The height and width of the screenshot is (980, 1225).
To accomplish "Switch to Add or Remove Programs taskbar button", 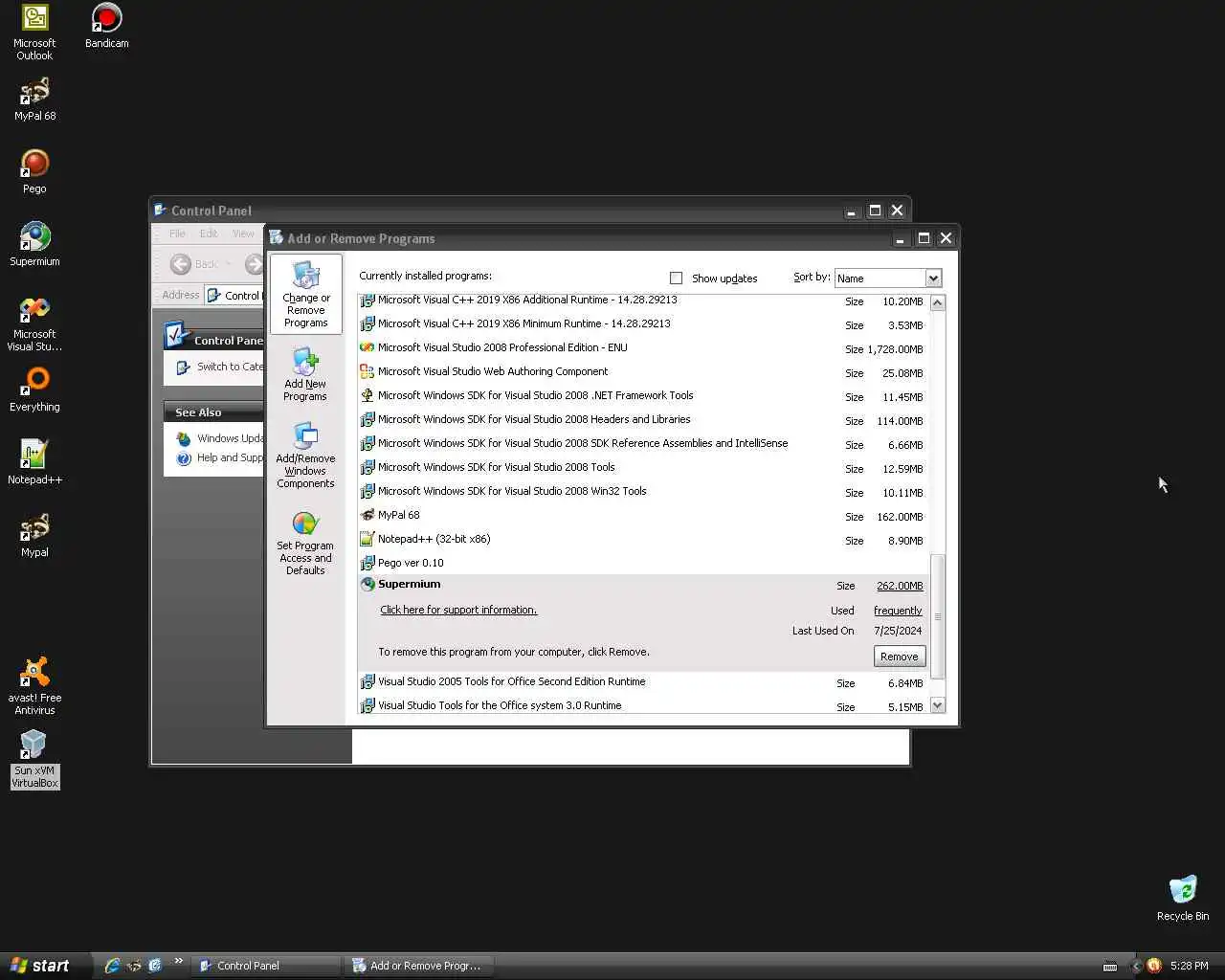I will click(x=419, y=966).
